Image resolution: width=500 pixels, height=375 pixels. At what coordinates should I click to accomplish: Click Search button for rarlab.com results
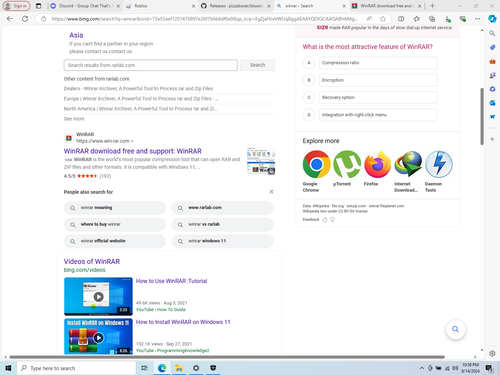click(x=257, y=65)
